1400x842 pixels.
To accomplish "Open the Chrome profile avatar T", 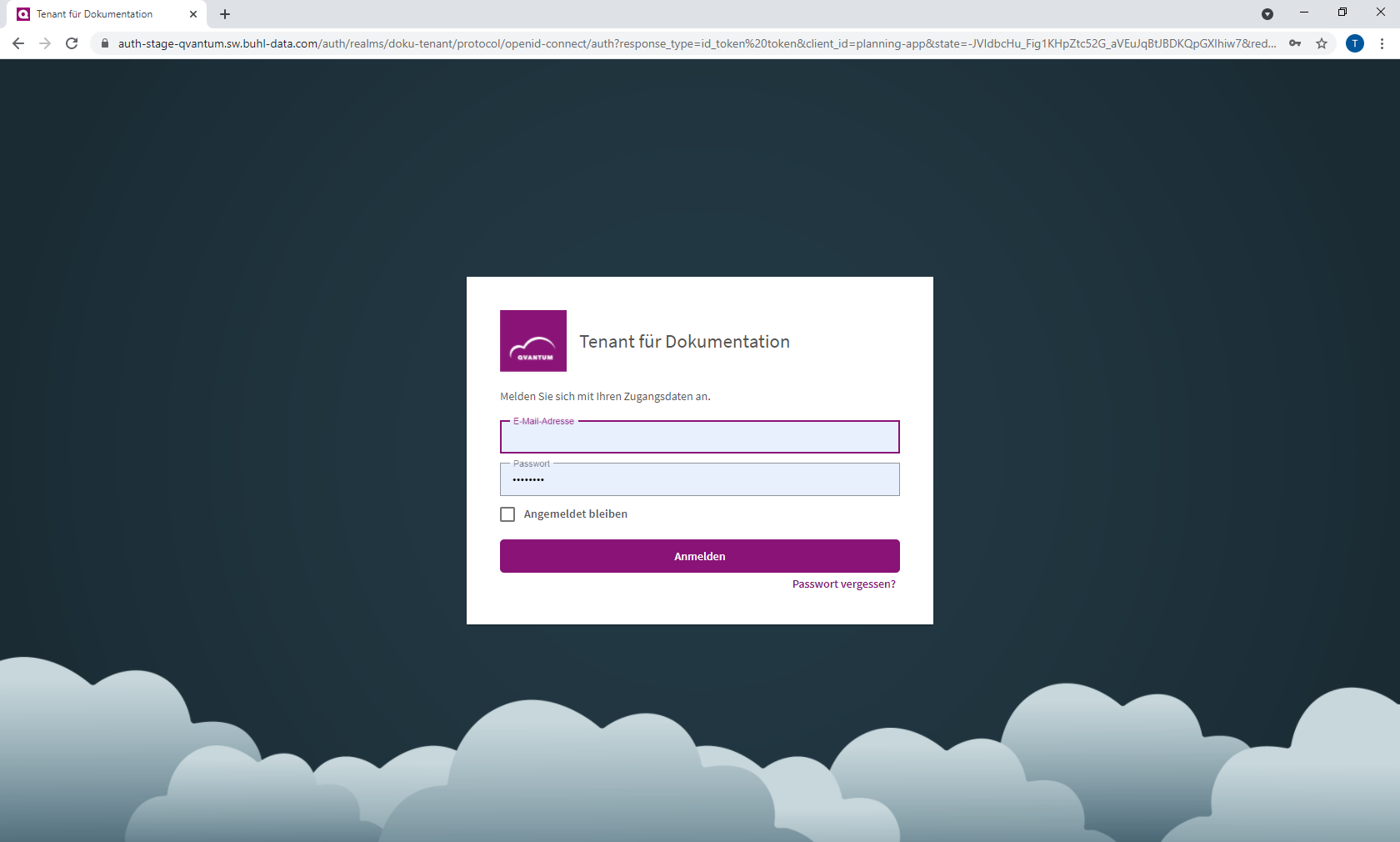I will click(1355, 43).
